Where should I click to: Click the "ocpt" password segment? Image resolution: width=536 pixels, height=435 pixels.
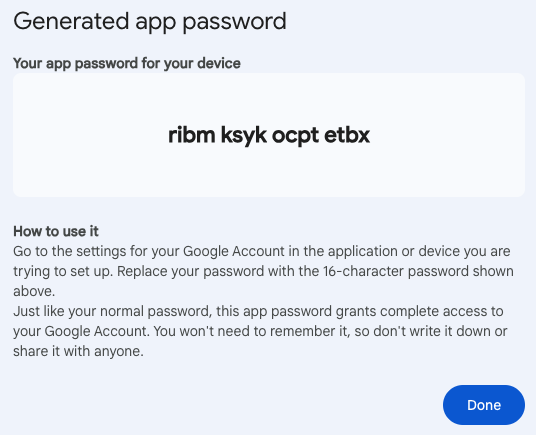tap(295, 136)
